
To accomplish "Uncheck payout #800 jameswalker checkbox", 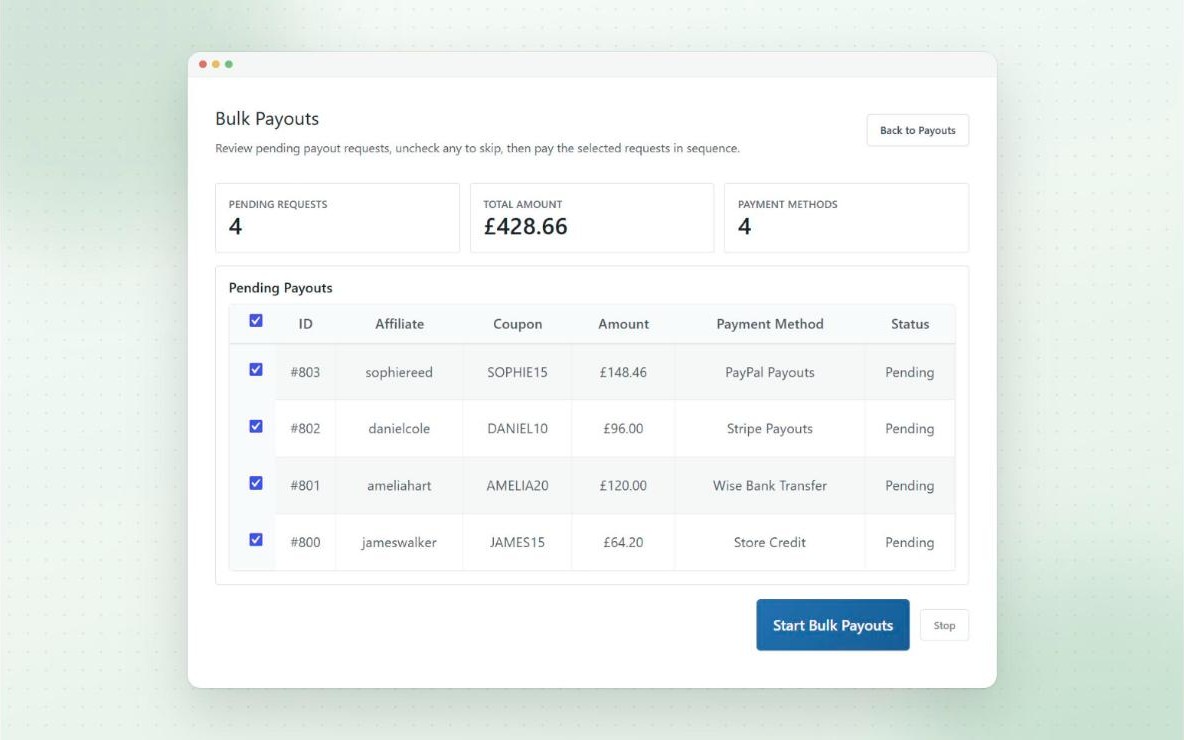I will pos(256,539).
